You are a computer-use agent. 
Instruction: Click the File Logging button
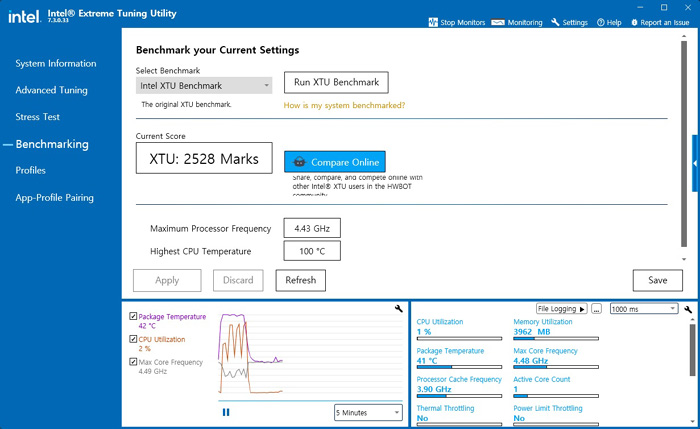coord(562,309)
